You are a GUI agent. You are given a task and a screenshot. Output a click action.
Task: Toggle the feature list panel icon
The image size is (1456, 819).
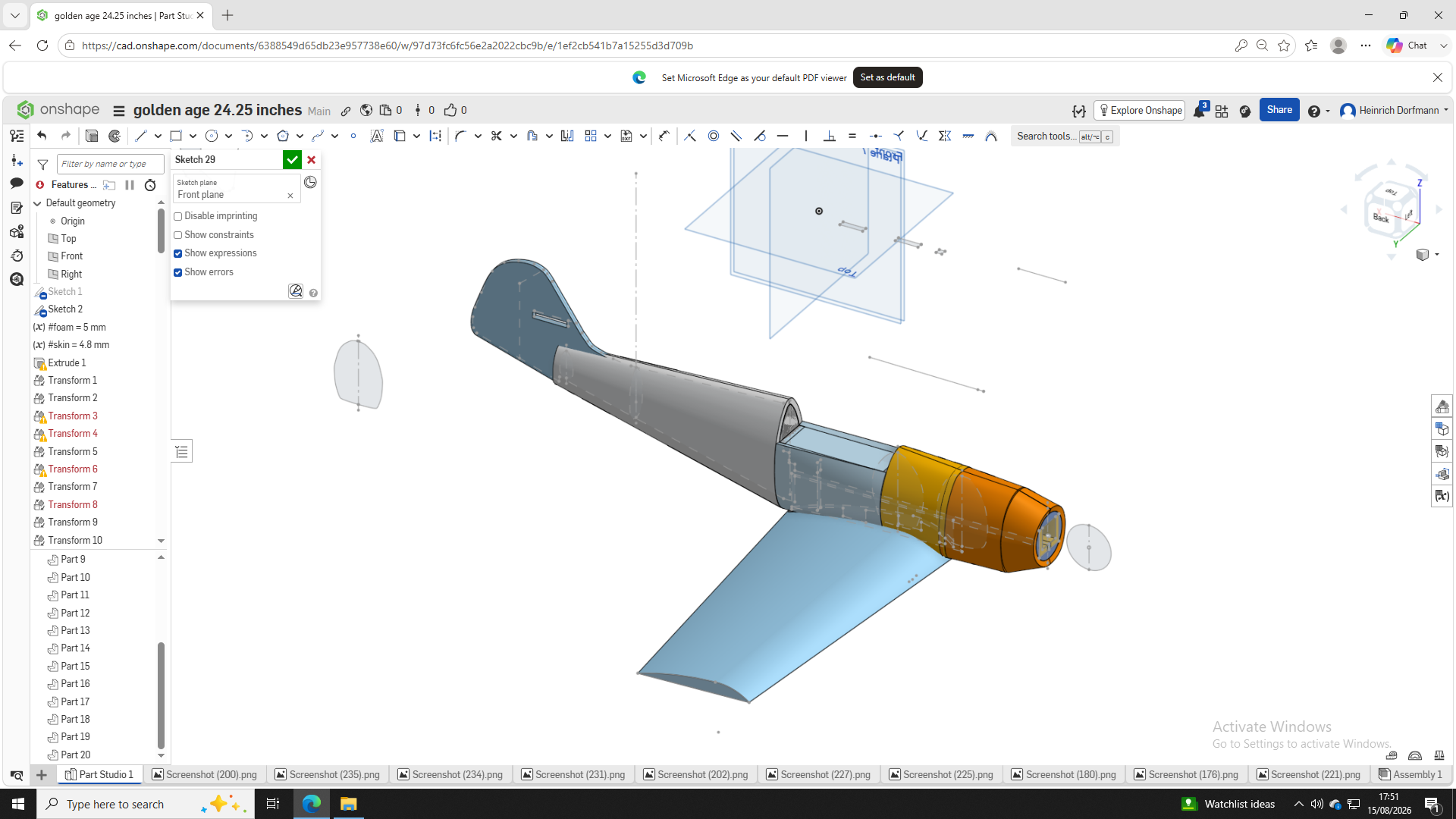[x=17, y=136]
